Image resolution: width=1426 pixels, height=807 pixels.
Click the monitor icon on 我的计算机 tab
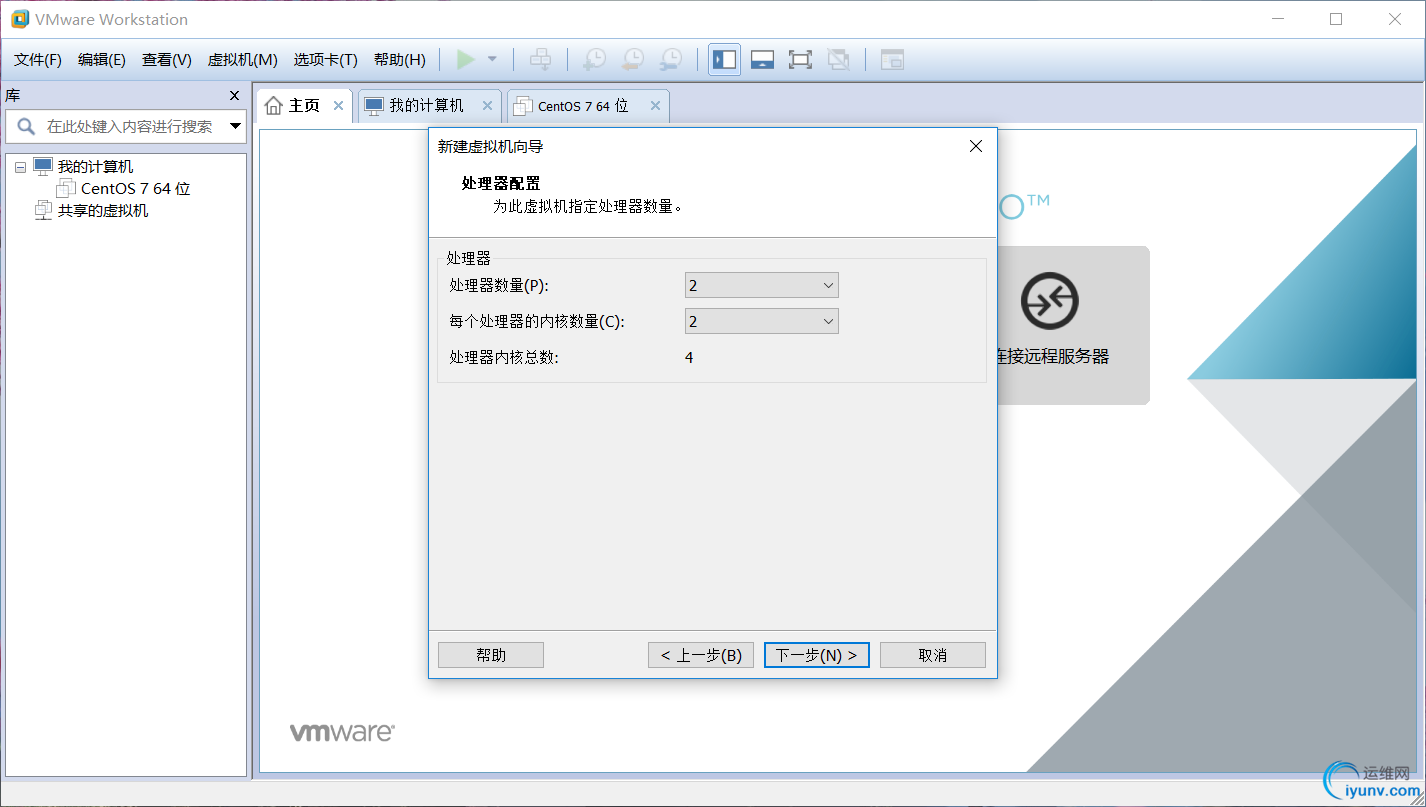pyautogui.click(x=374, y=106)
